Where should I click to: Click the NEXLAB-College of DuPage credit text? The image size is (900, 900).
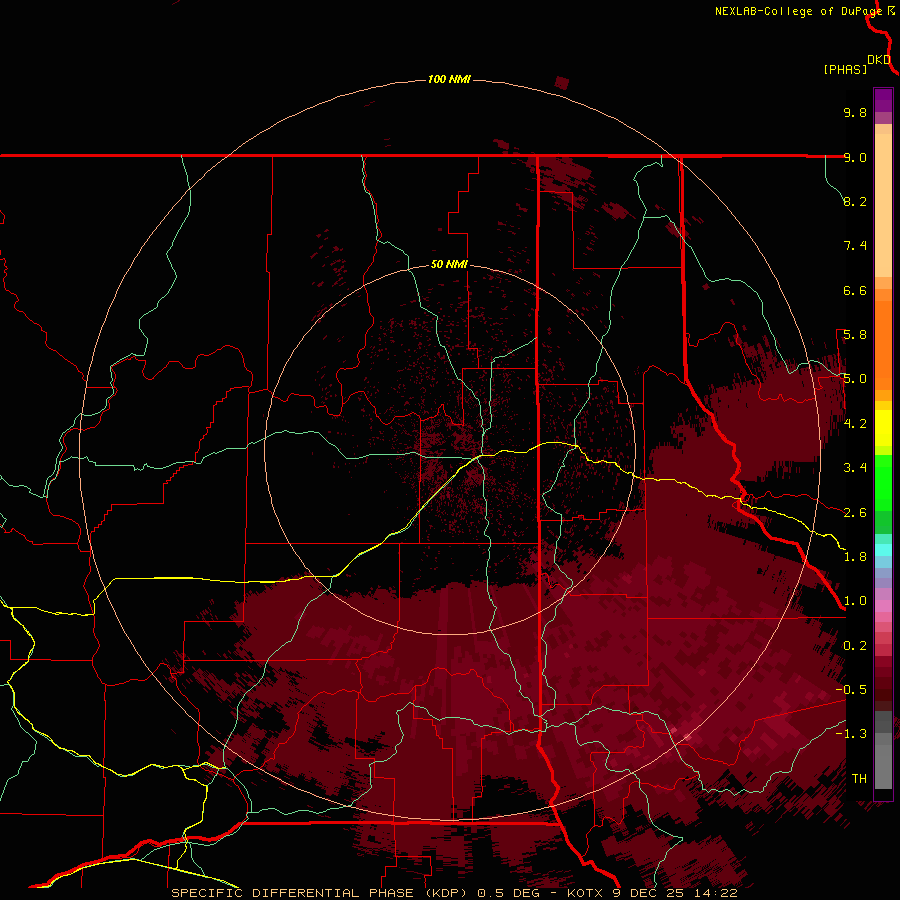point(798,11)
